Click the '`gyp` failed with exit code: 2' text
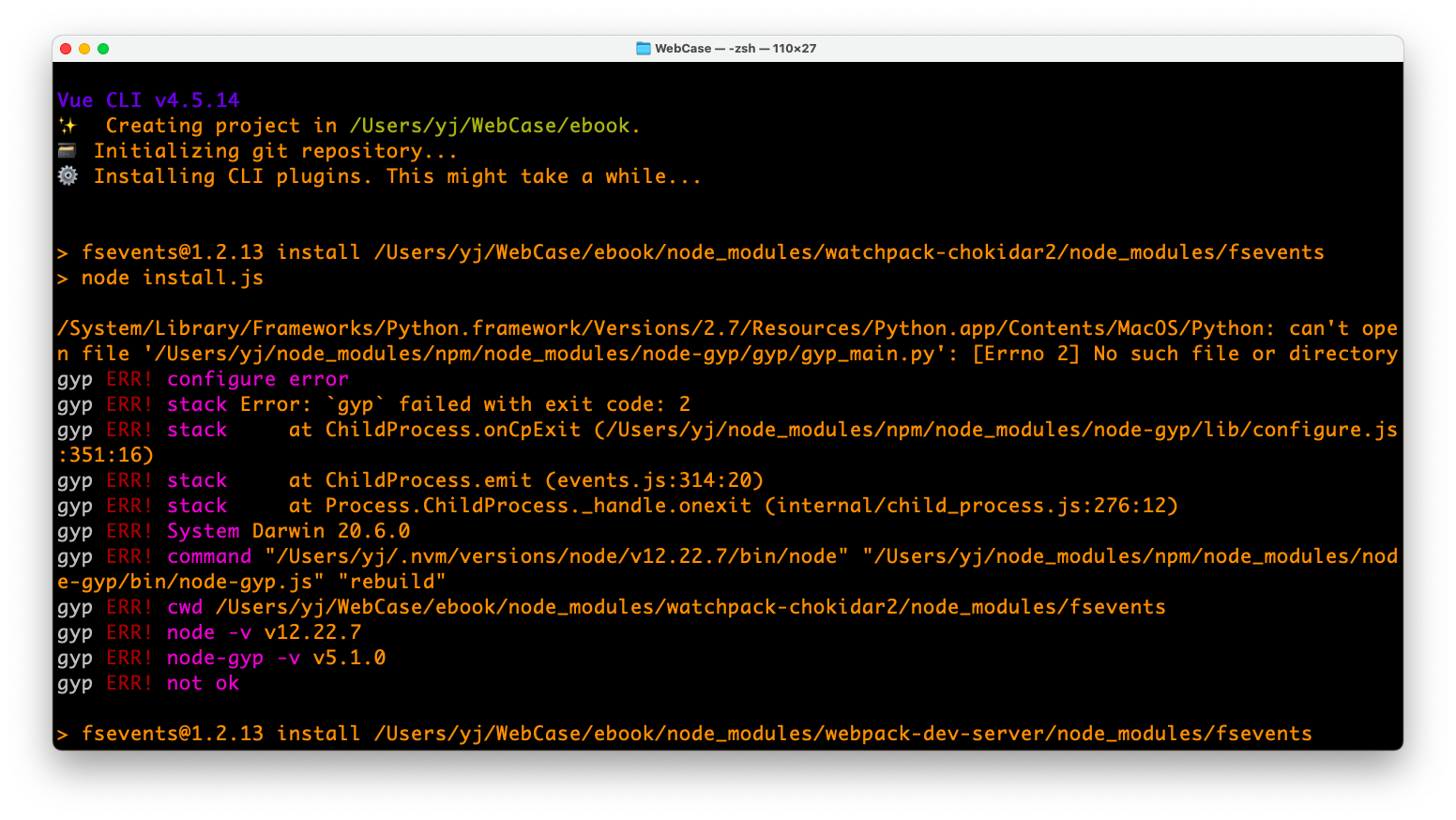This screenshot has height=820, width=1456. pos(508,404)
